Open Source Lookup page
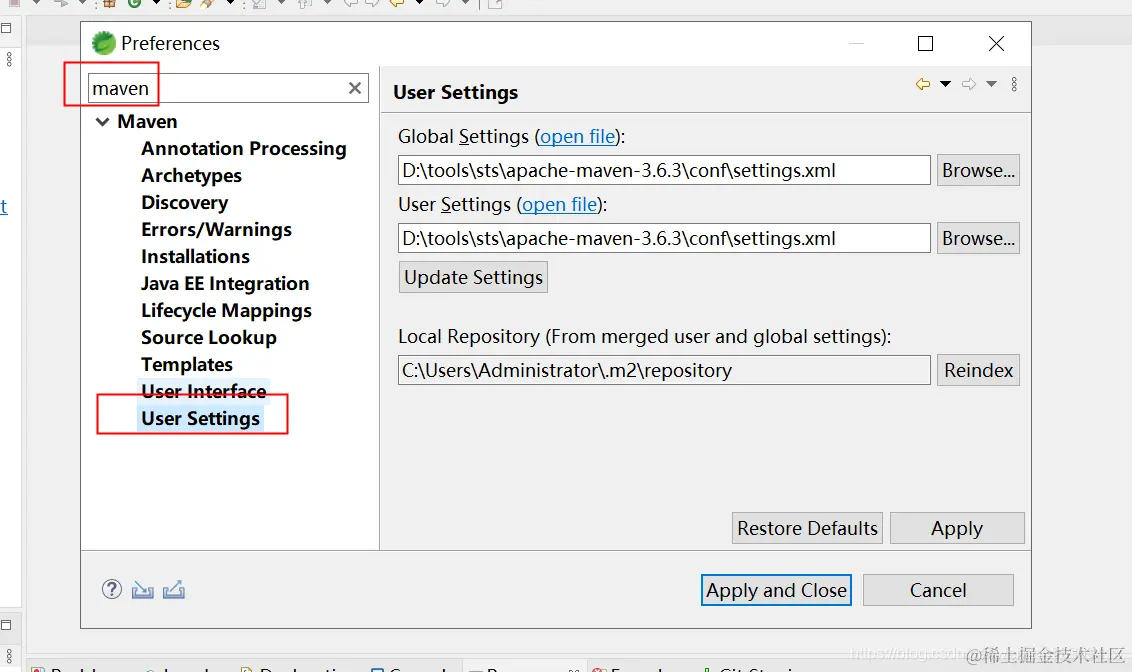 [209, 338]
